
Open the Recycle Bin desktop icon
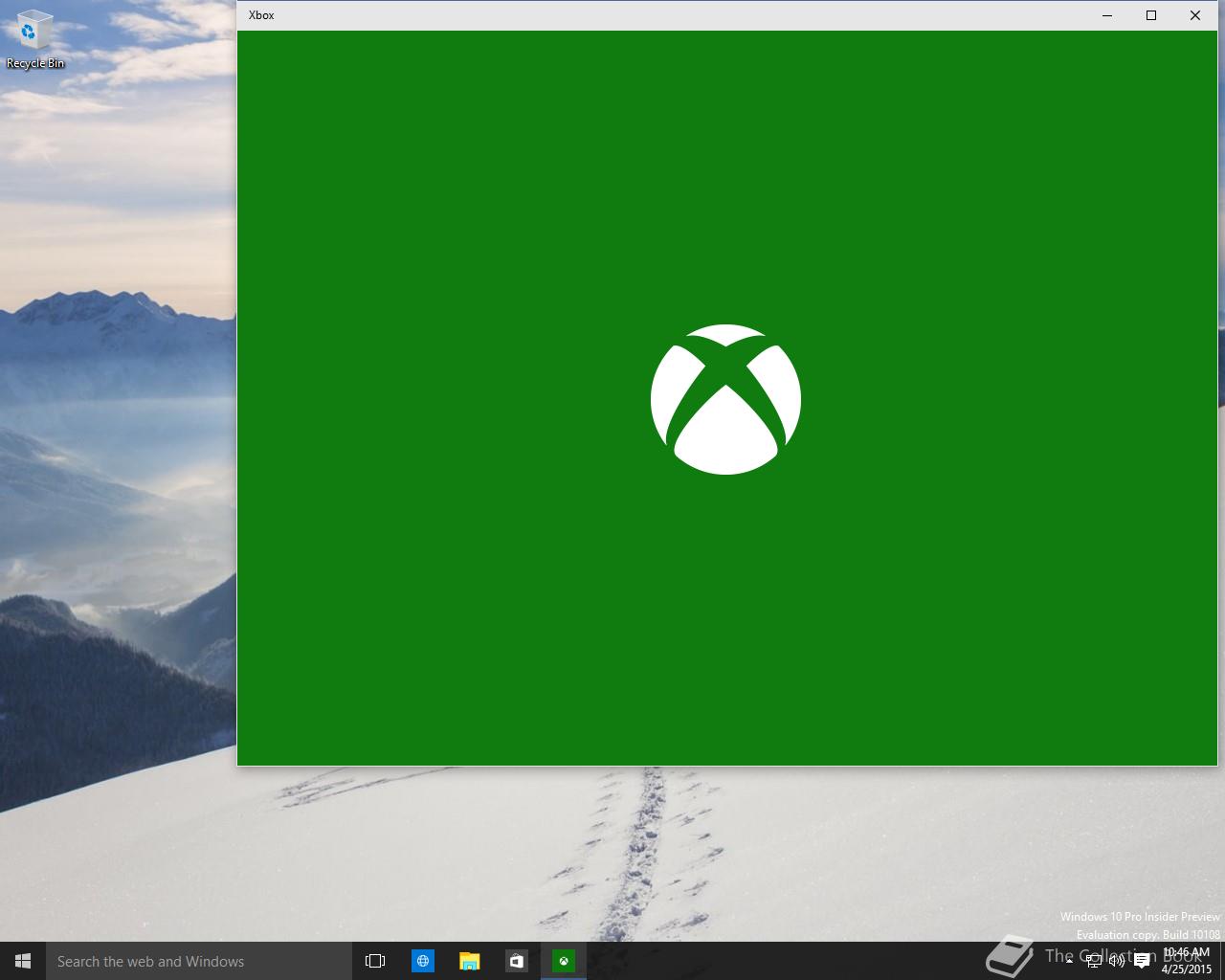click(x=34, y=40)
